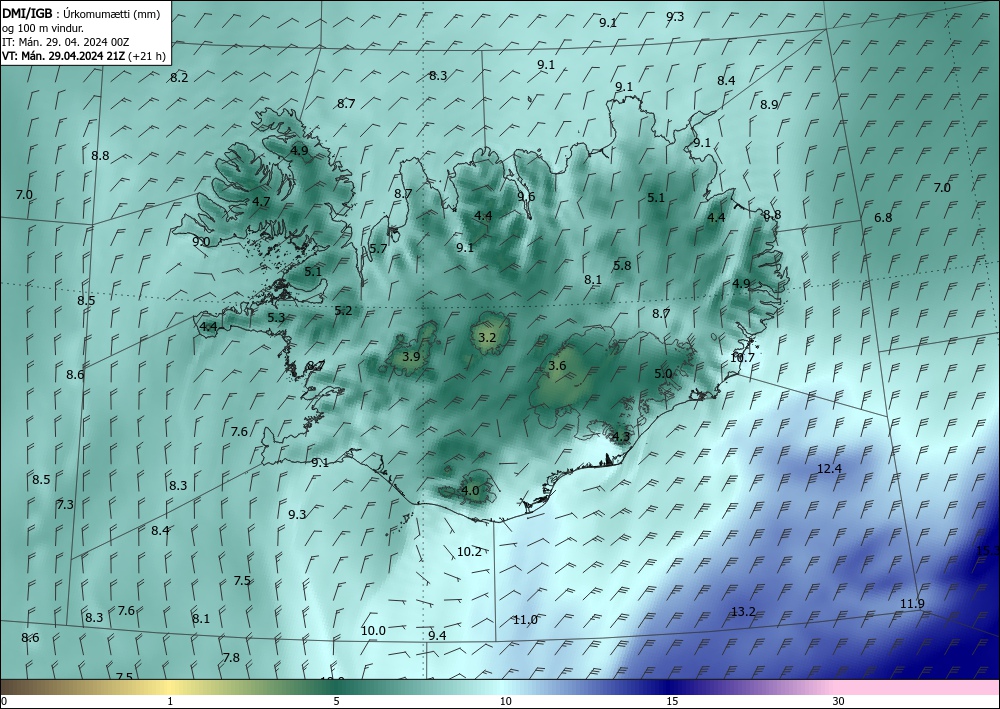Click the 10.2 value south of the coast
The image size is (1000, 709).
[469, 552]
